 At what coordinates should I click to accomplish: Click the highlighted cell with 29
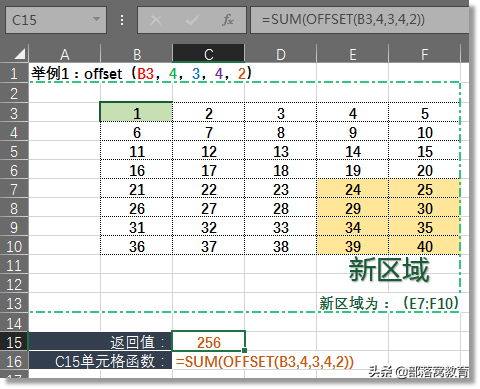click(x=353, y=208)
